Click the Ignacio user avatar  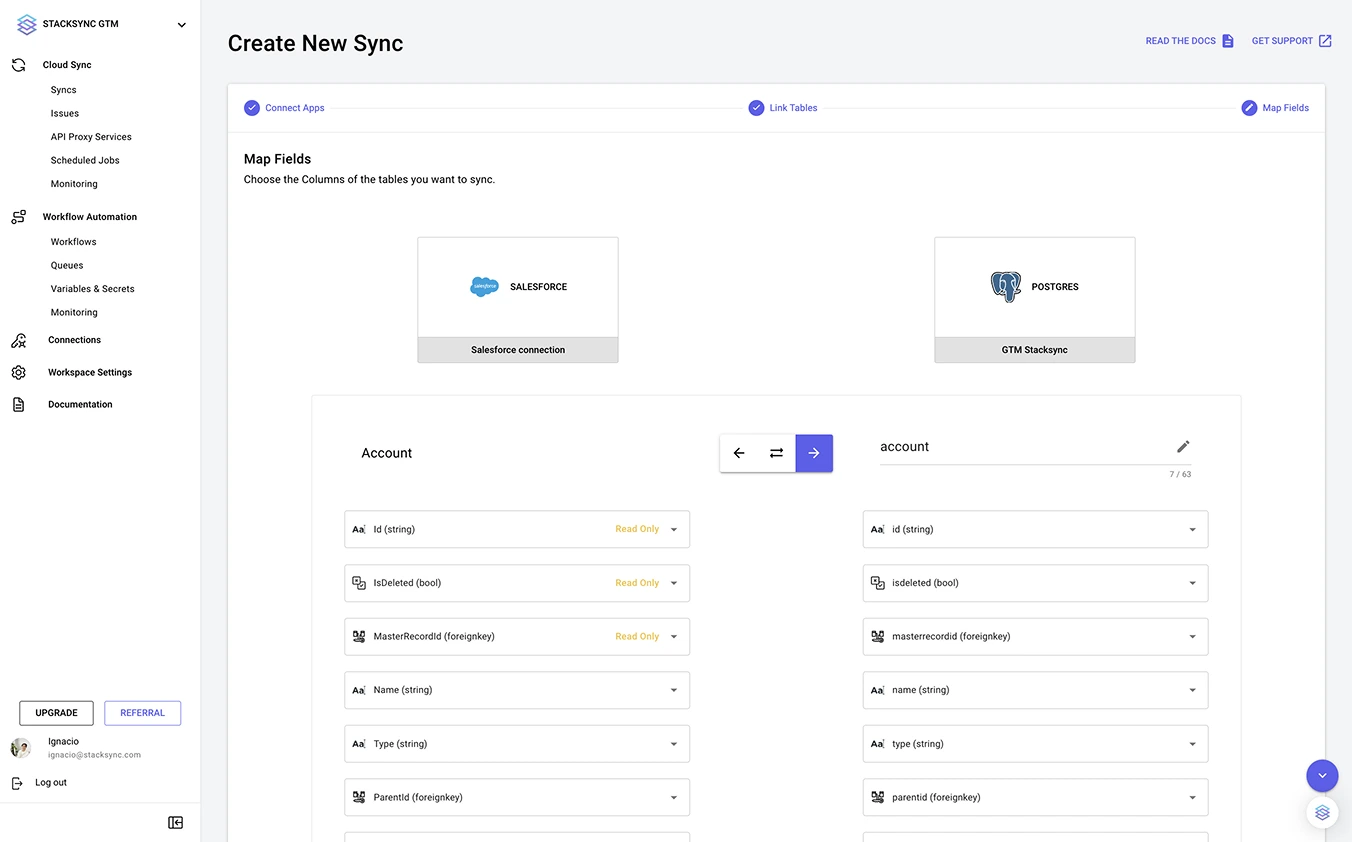20,748
